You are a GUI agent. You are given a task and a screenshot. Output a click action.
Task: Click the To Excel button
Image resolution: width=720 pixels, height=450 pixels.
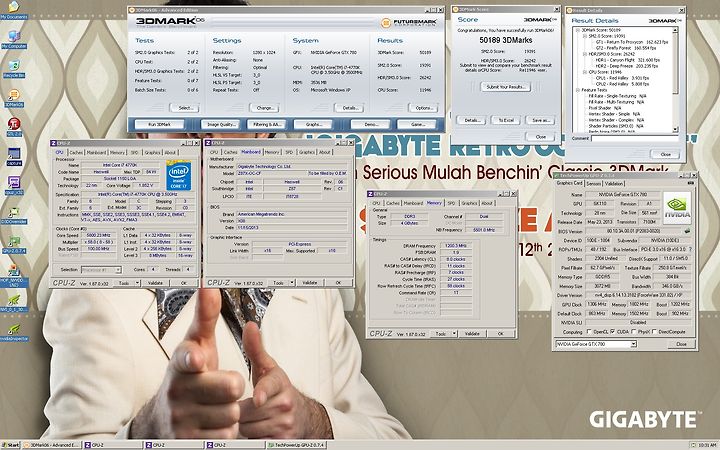point(506,120)
